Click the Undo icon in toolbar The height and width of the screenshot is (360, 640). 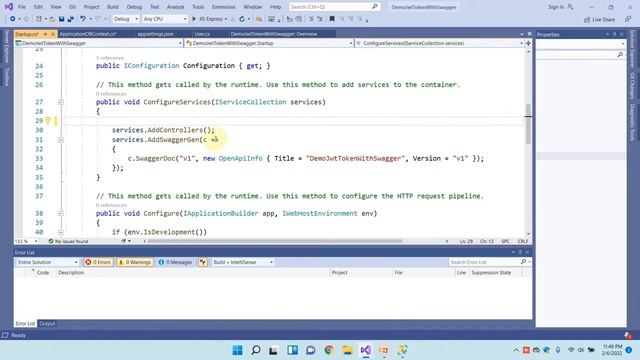pos(83,19)
